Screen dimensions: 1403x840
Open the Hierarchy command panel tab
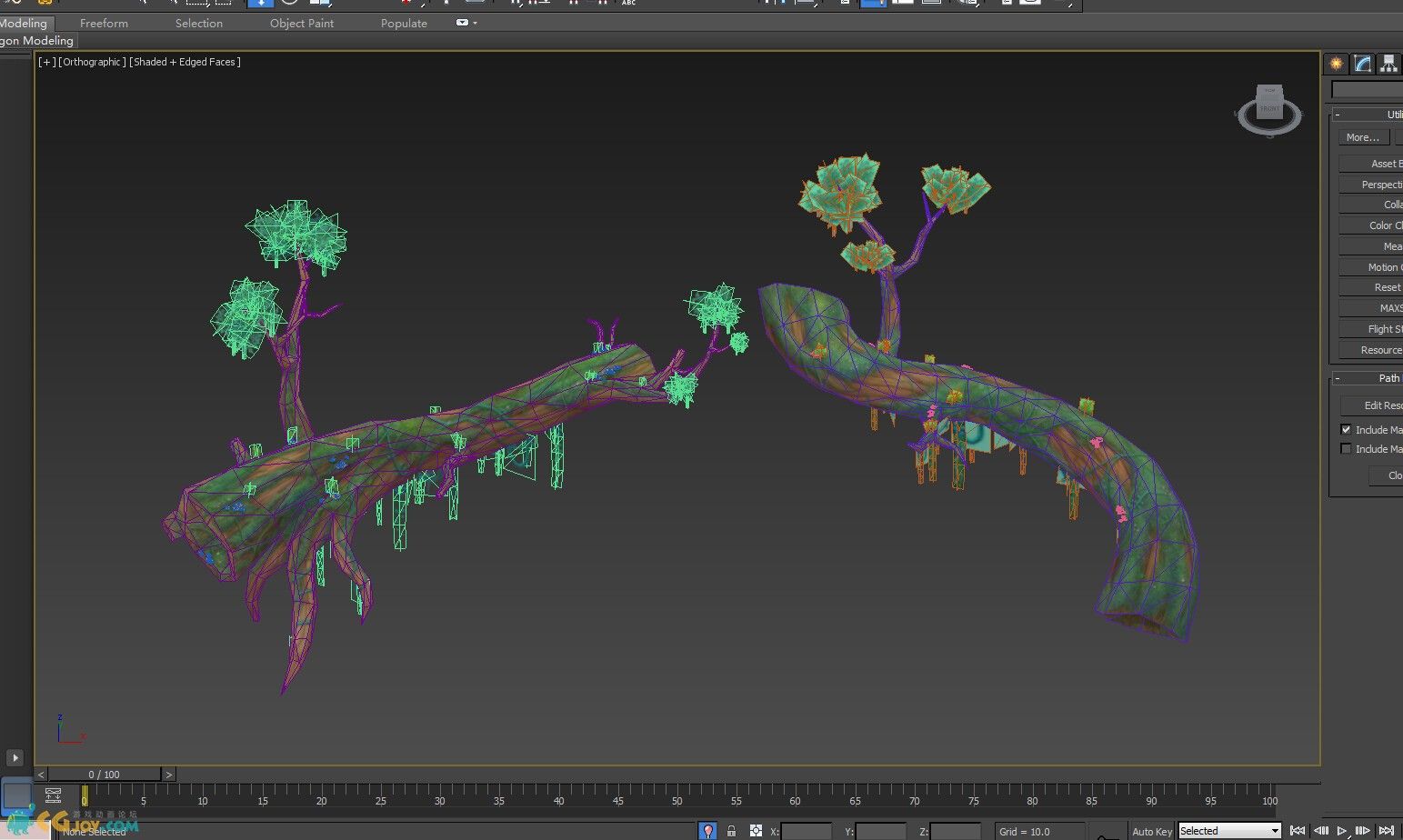1388,63
